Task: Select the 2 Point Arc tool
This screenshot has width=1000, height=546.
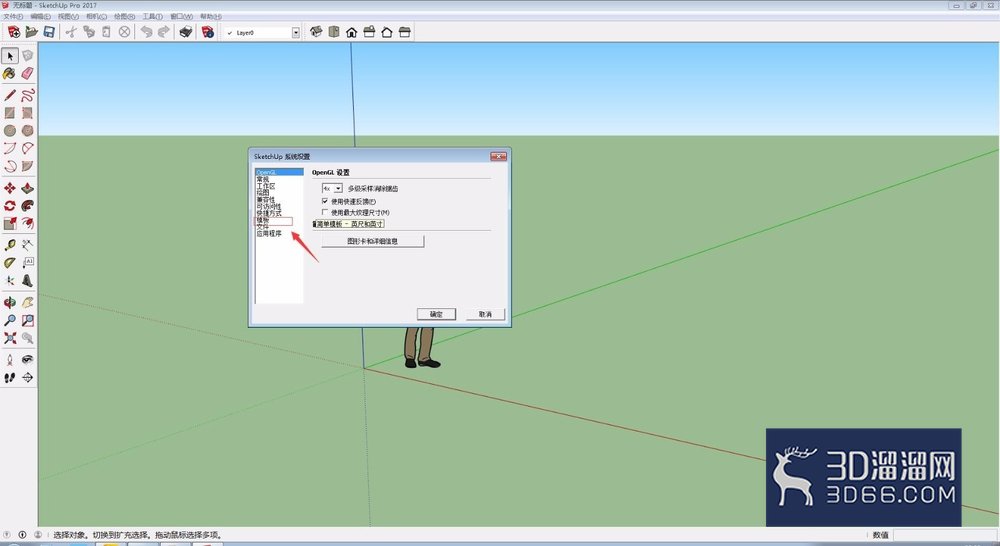Action: tap(27, 149)
